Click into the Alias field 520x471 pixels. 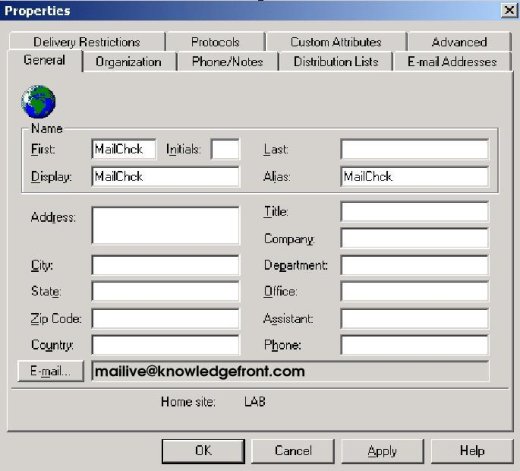pyautogui.click(x=415, y=176)
